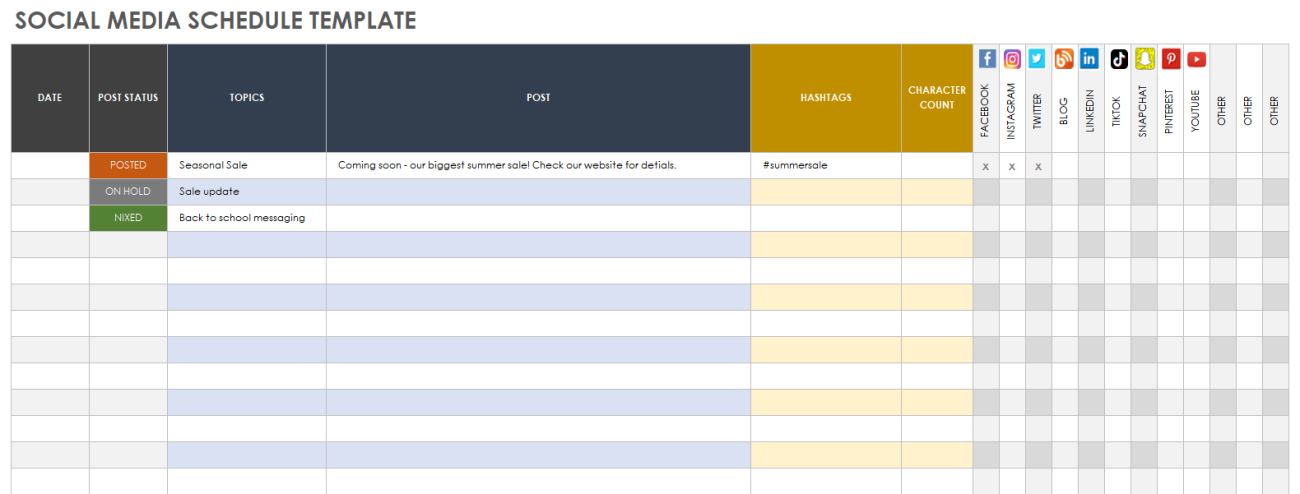The width and height of the screenshot is (1300, 494).
Task: Select the yellow Snapchat ghost icon
Action: click(1144, 59)
